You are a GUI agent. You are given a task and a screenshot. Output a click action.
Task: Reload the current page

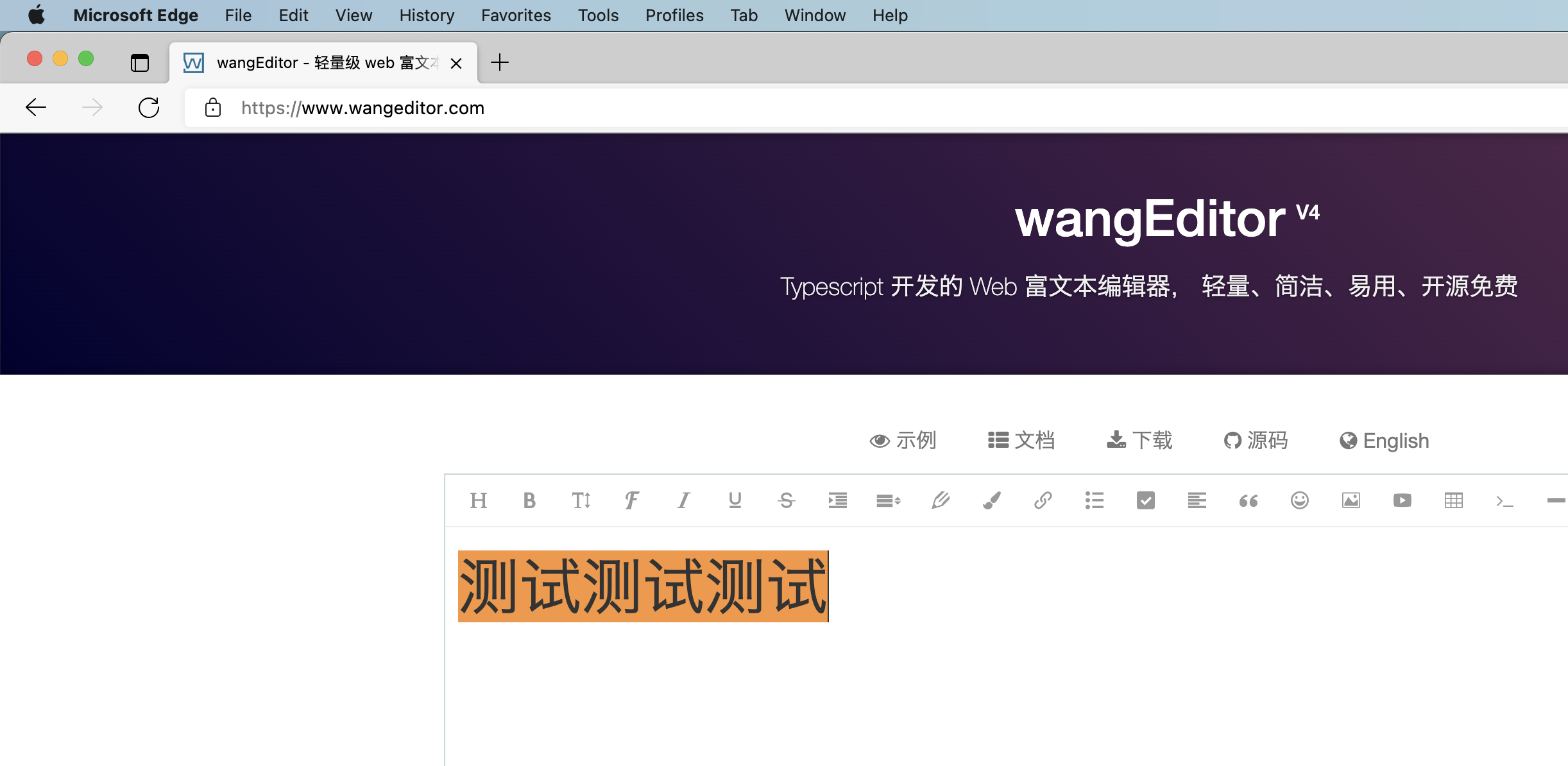click(x=149, y=108)
